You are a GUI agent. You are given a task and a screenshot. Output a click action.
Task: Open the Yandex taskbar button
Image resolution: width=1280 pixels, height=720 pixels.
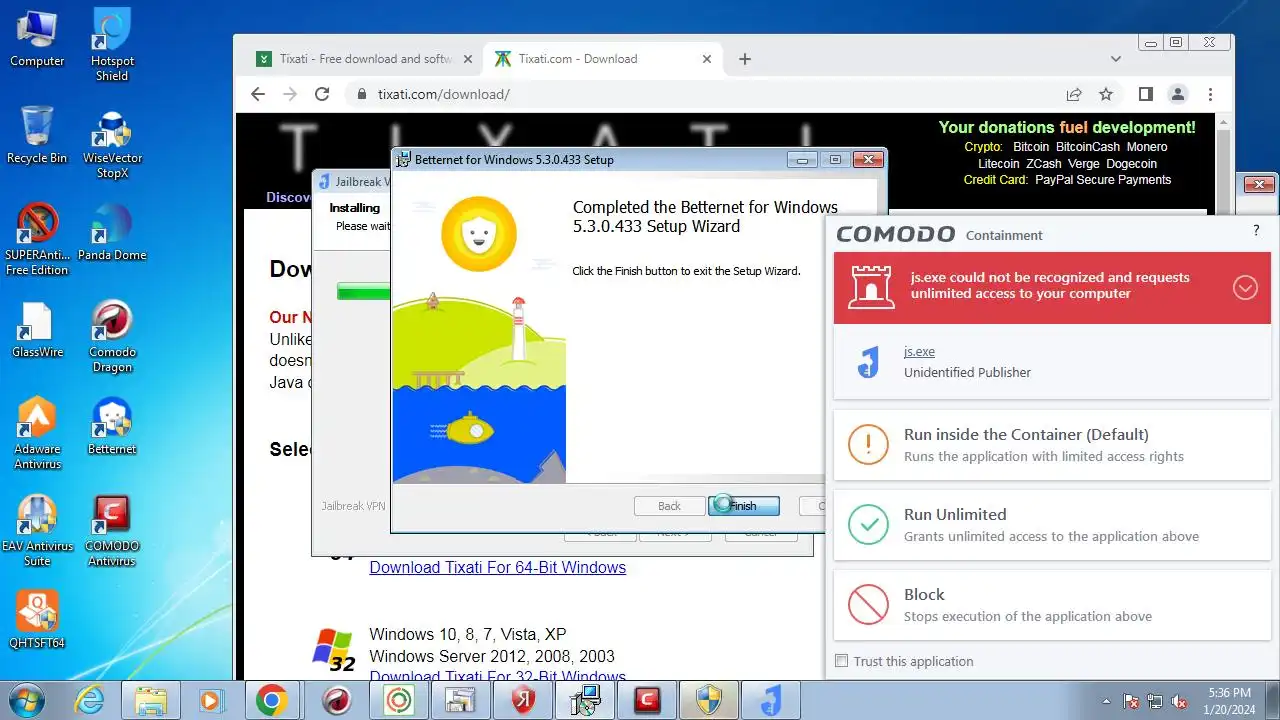pos(522,701)
